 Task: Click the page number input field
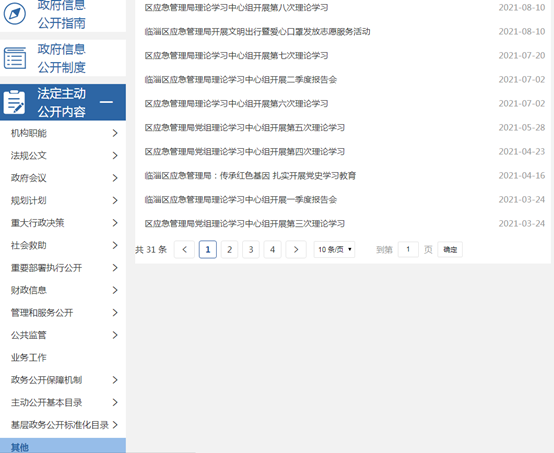[x=408, y=250]
